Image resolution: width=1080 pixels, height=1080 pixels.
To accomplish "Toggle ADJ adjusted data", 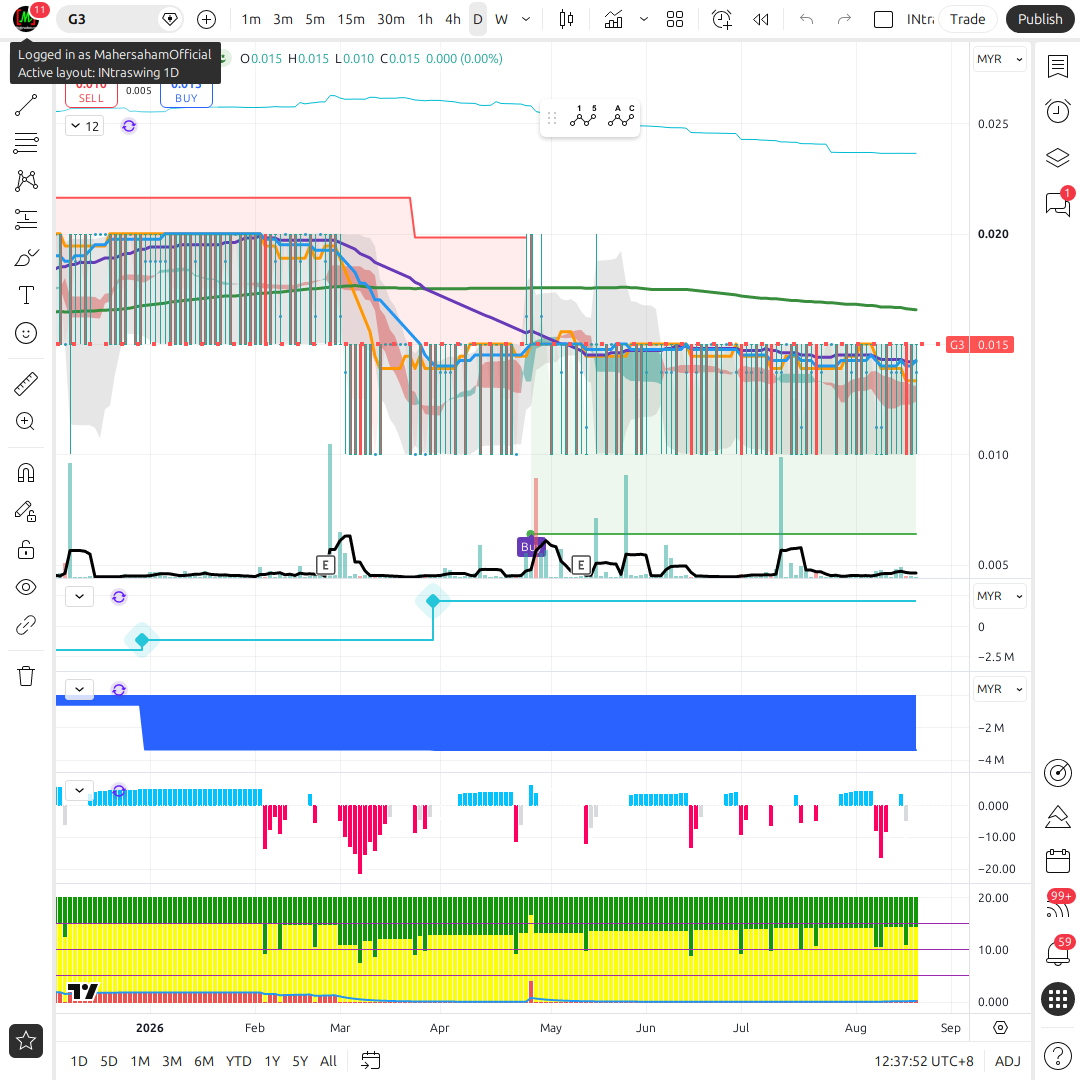I will tap(1008, 1061).
